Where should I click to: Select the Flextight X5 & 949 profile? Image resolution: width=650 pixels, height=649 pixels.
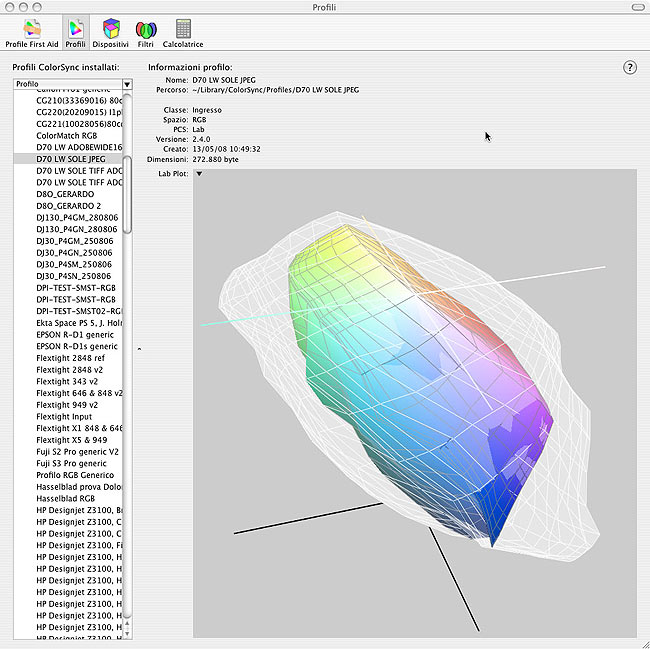click(x=68, y=440)
